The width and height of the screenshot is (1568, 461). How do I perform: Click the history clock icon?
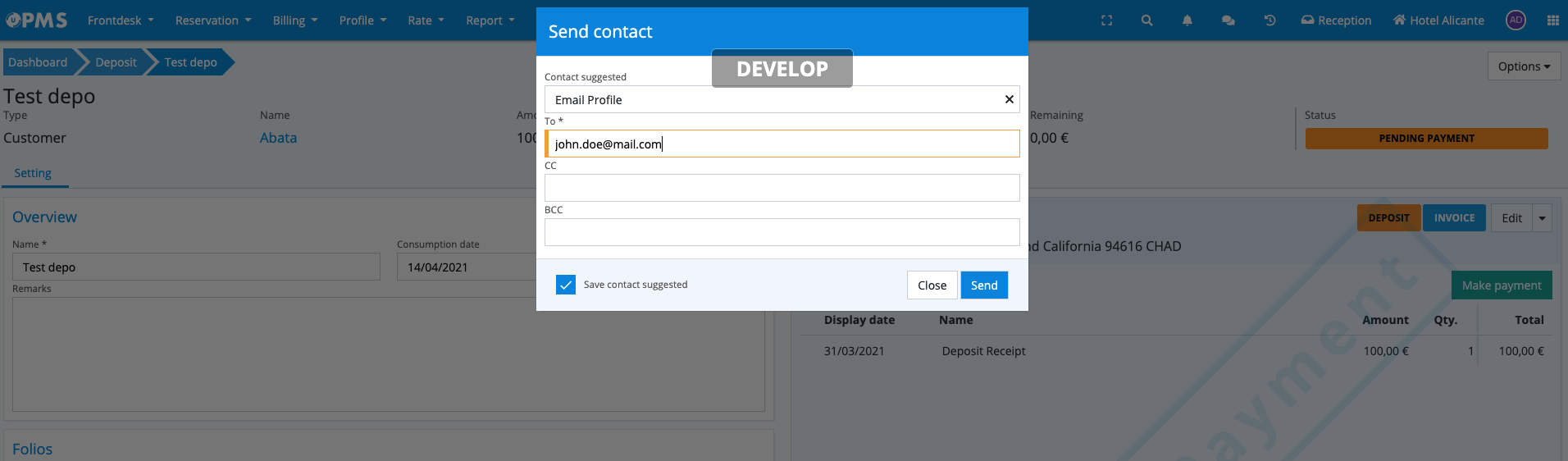pos(1269,21)
